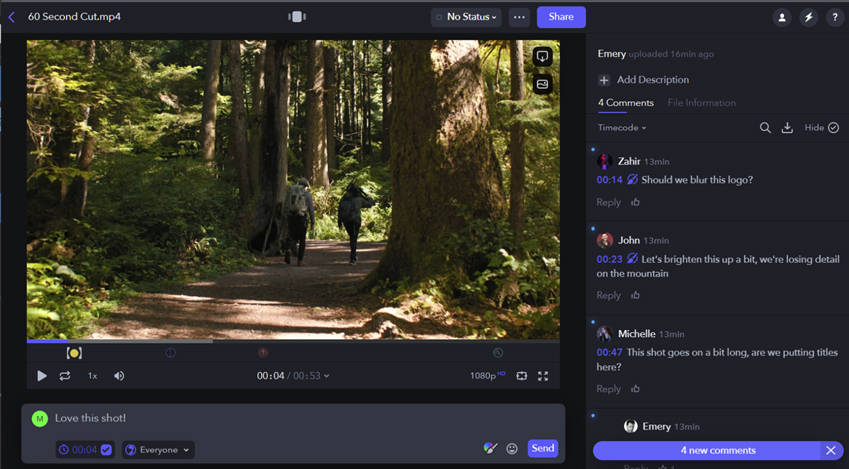Open the Timecode sort dropdown
Screen dimensions: 849x469
622,128
